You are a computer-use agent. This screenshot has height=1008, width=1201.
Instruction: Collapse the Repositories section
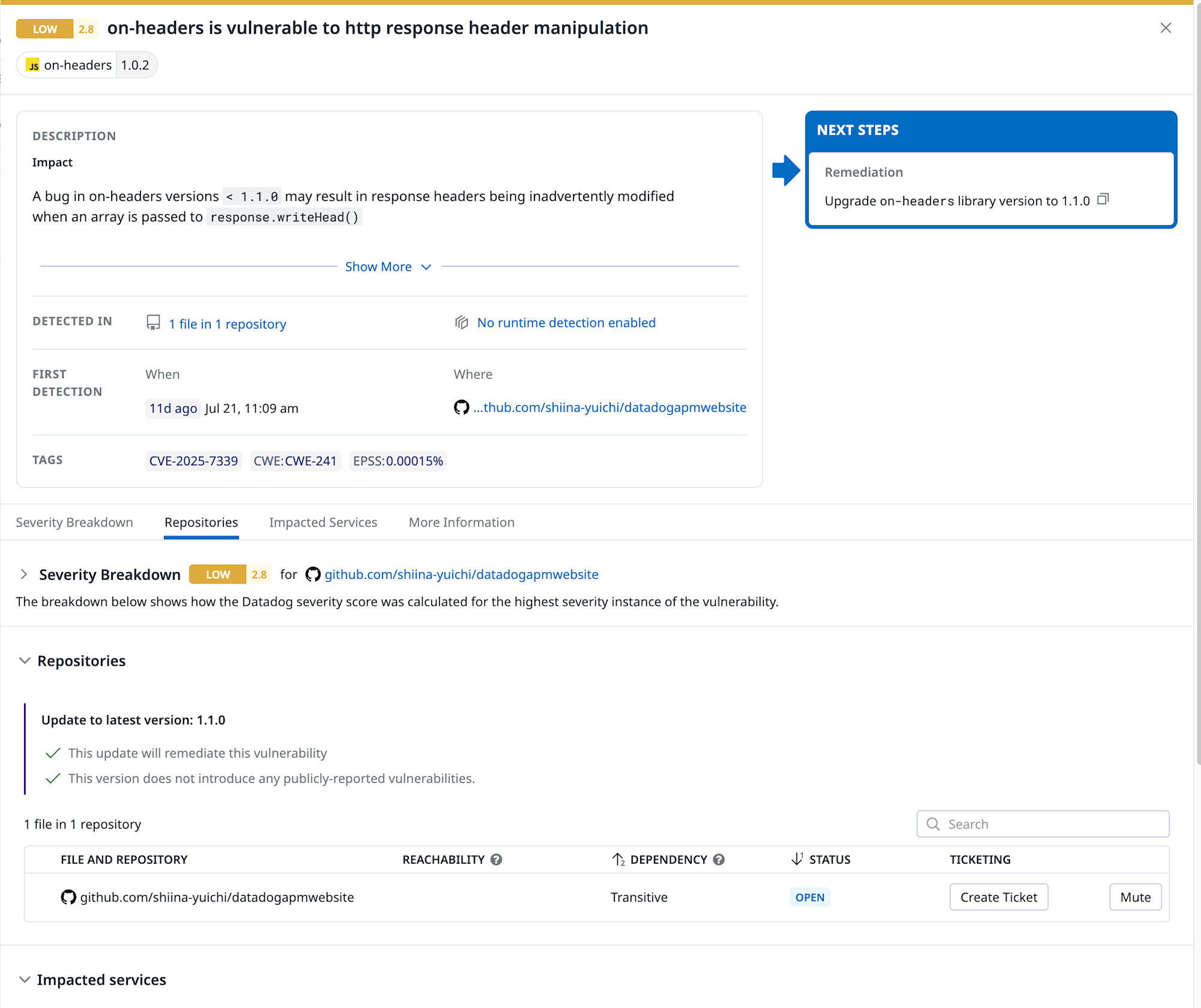pos(25,660)
